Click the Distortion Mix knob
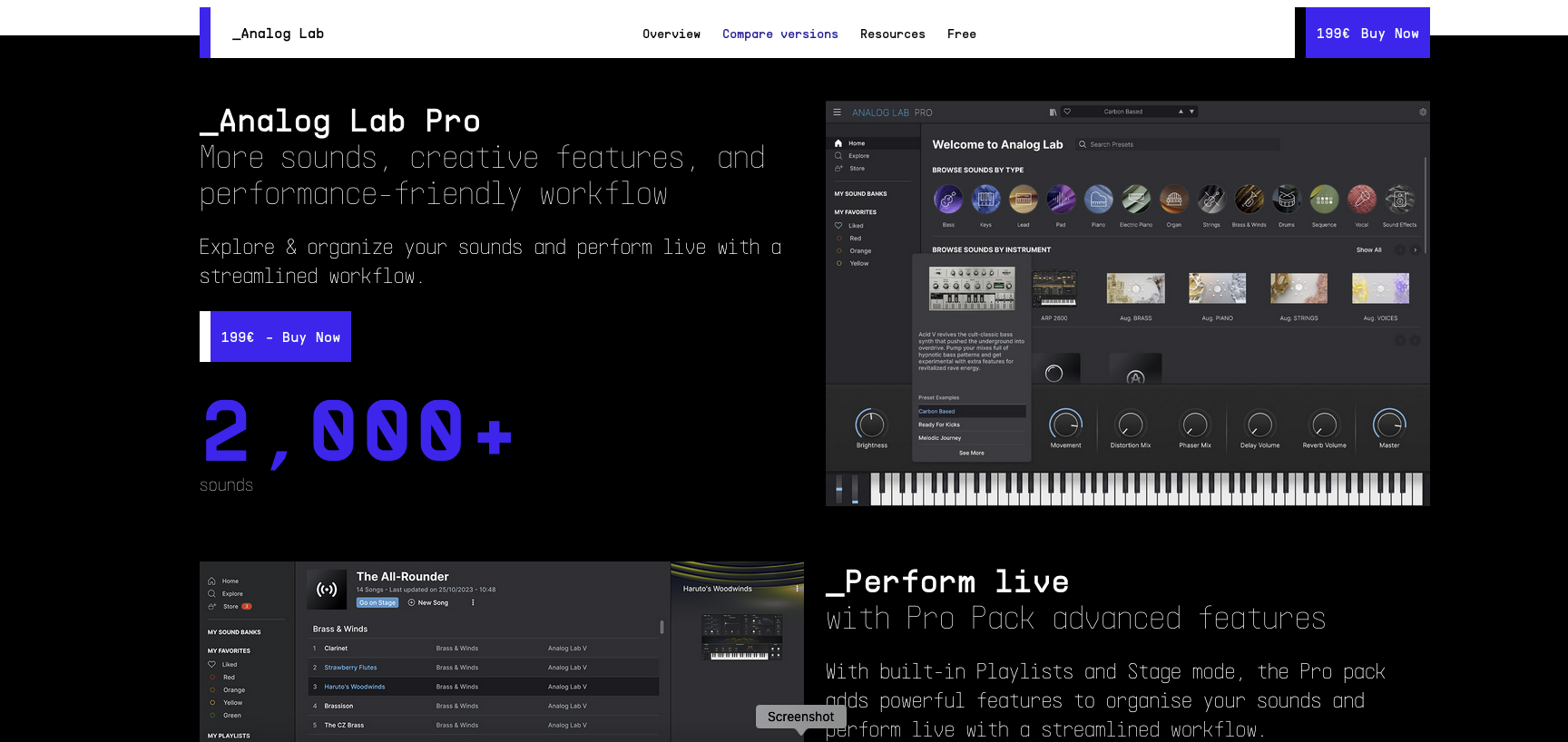The height and width of the screenshot is (742, 1568). tap(1131, 424)
